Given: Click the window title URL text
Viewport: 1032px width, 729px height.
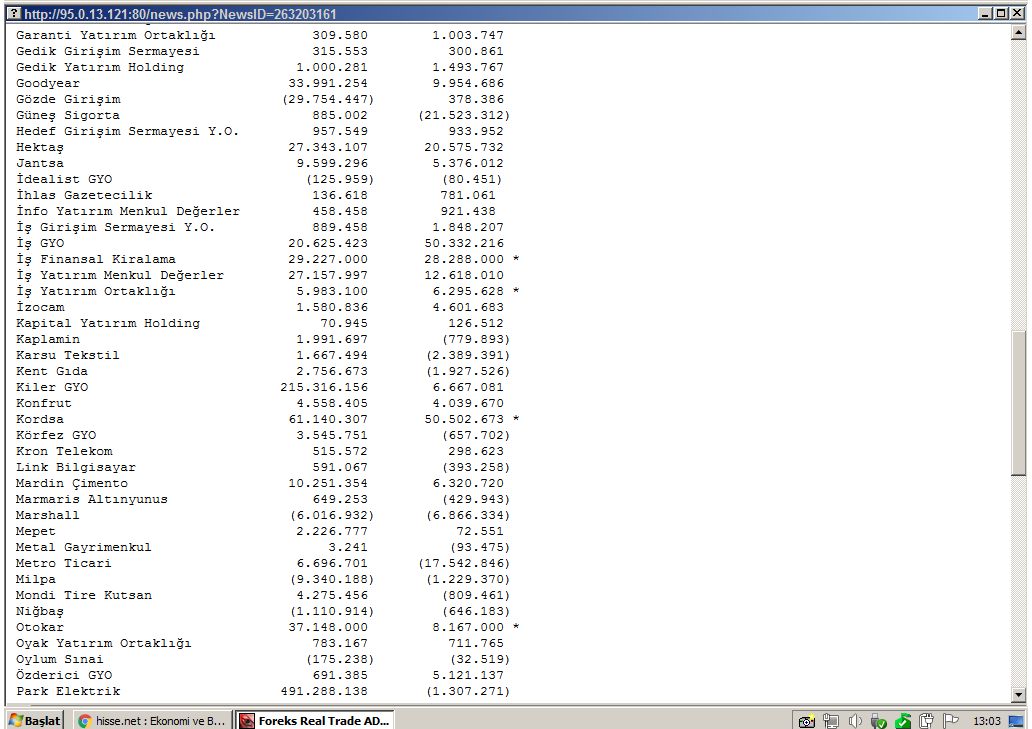Looking at the screenshot, I should [180, 14].
